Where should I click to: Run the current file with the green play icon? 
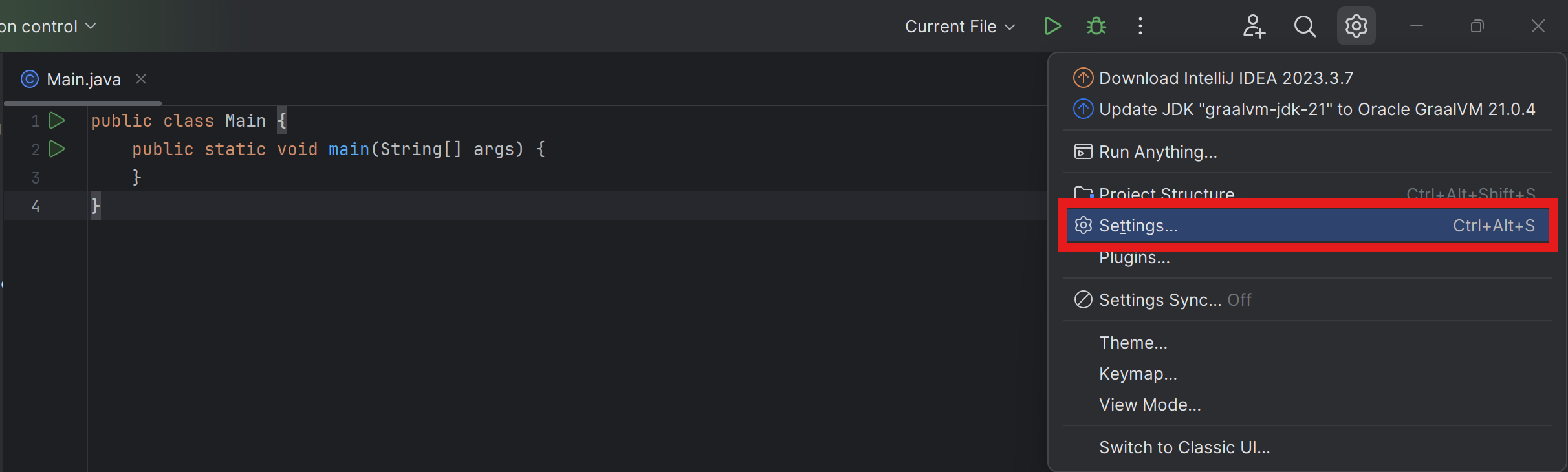1052,26
